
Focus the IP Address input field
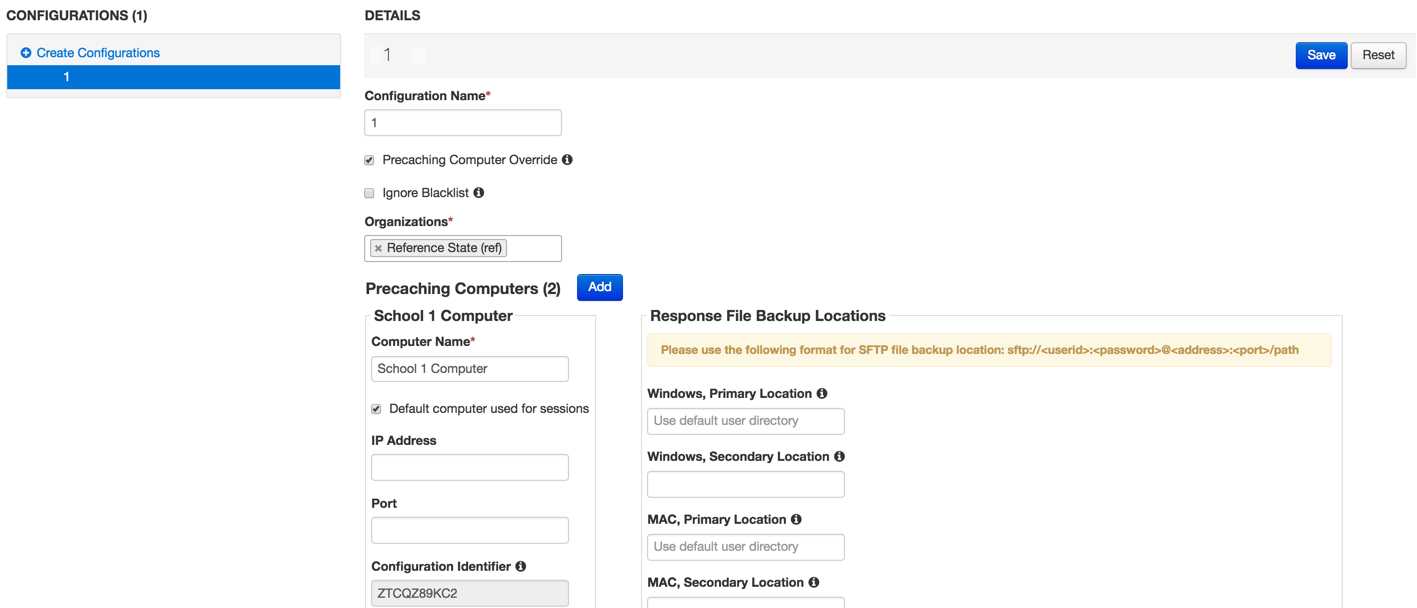469,467
